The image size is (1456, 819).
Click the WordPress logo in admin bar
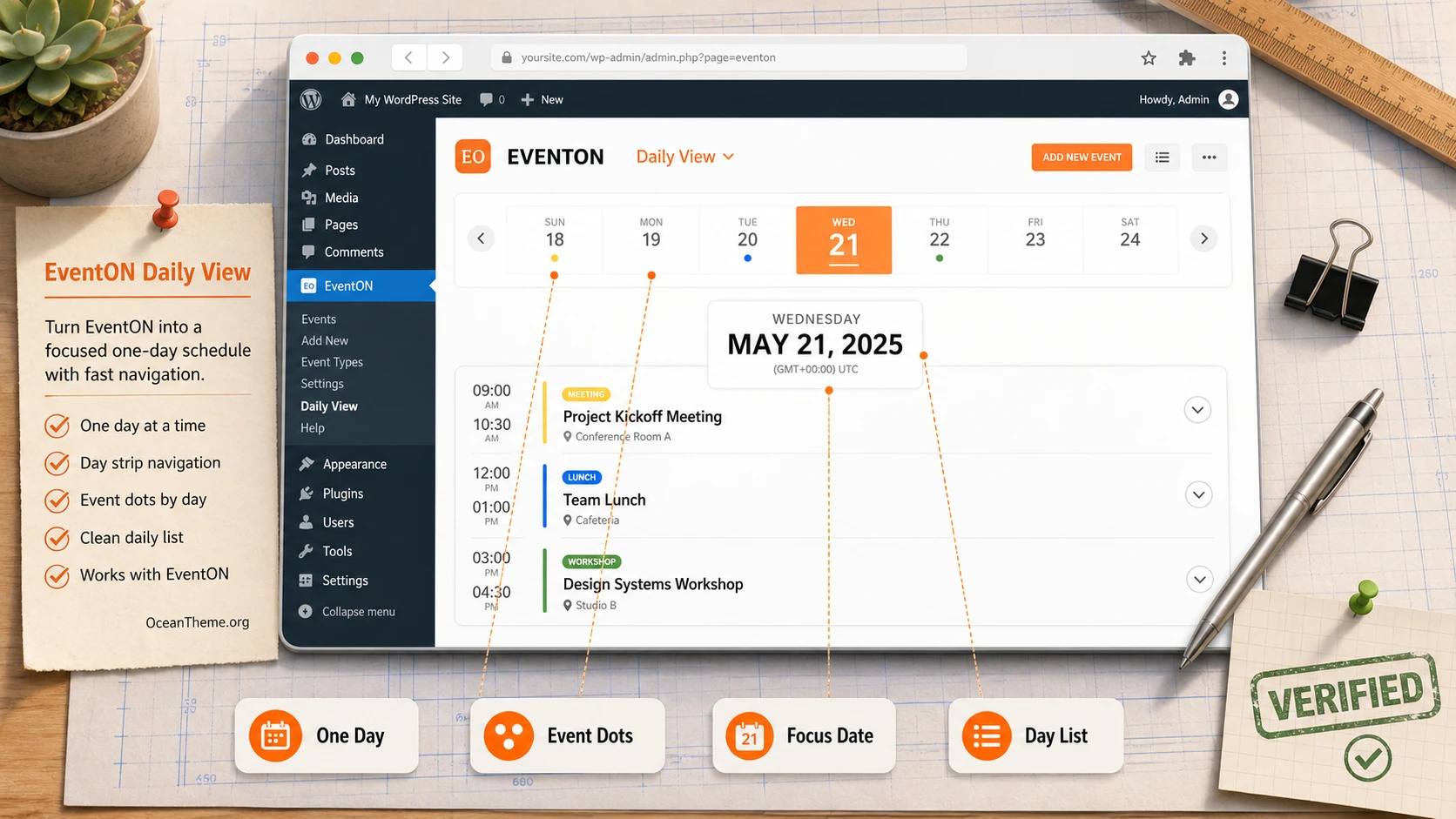coord(311,99)
